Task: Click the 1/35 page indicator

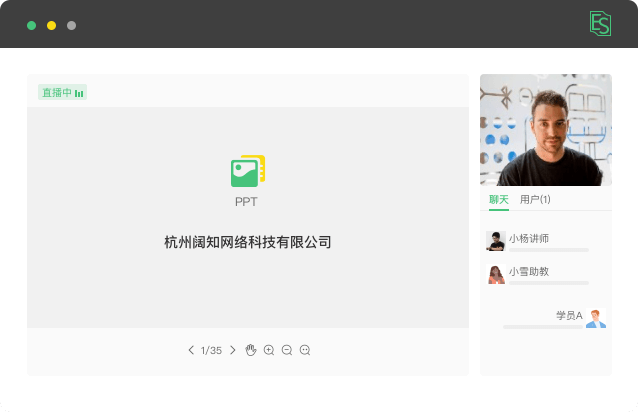Action: pos(211,351)
